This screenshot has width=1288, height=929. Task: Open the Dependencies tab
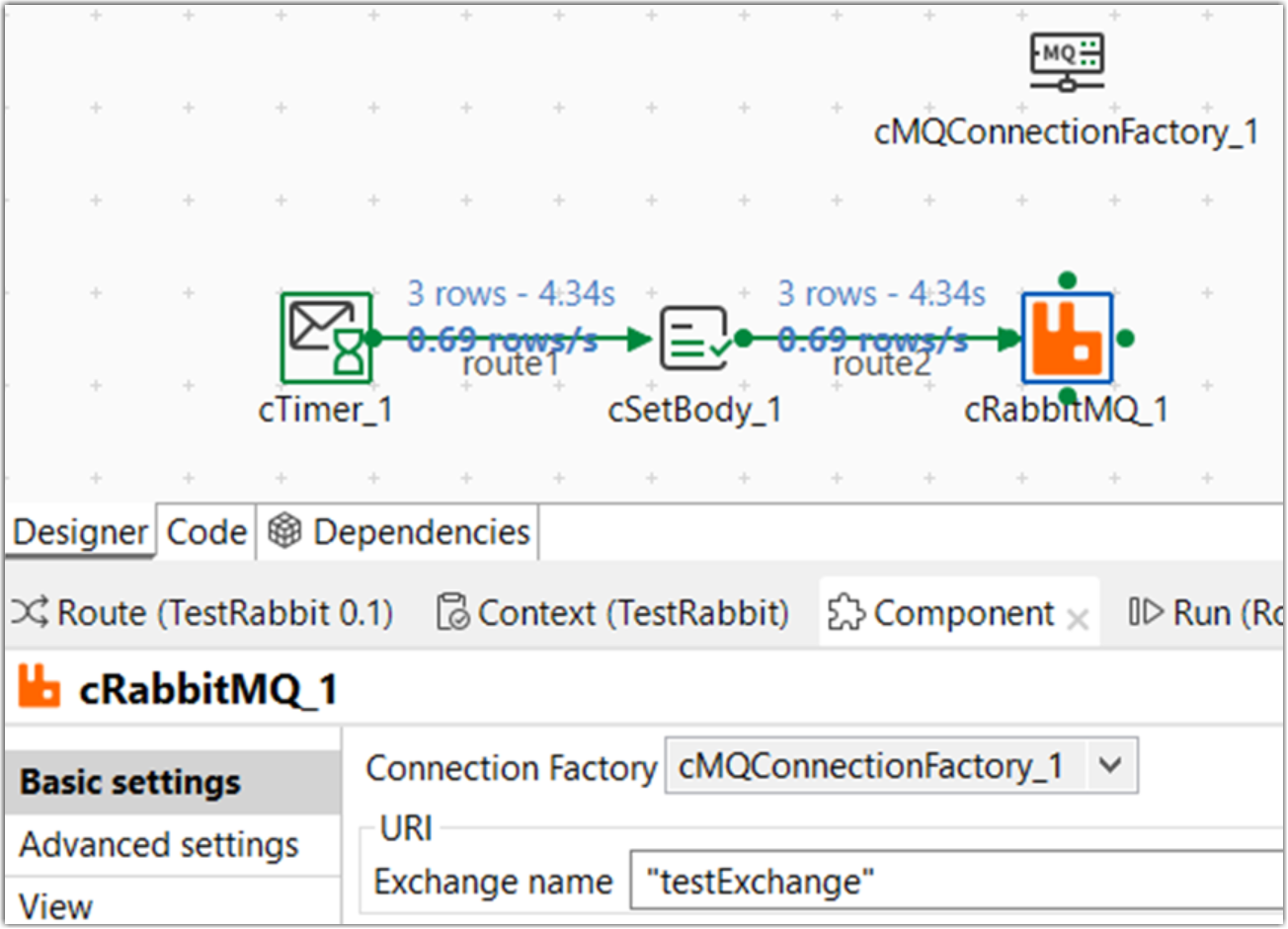click(x=421, y=532)
